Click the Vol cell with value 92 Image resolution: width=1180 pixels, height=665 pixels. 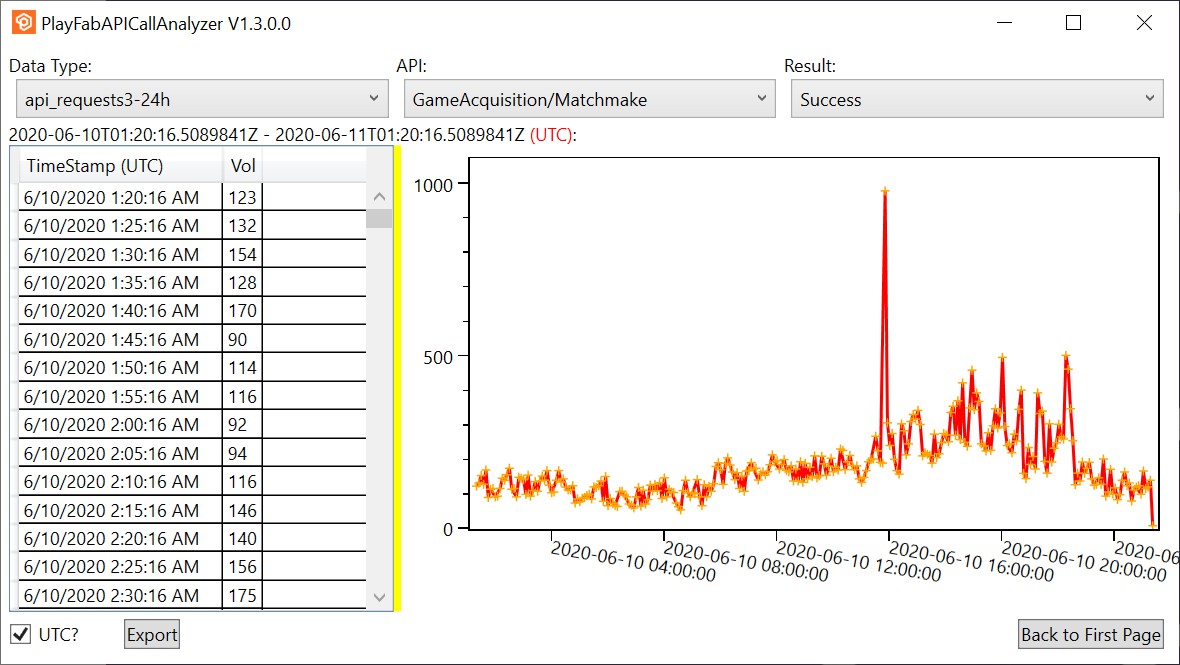coord(242,424)
